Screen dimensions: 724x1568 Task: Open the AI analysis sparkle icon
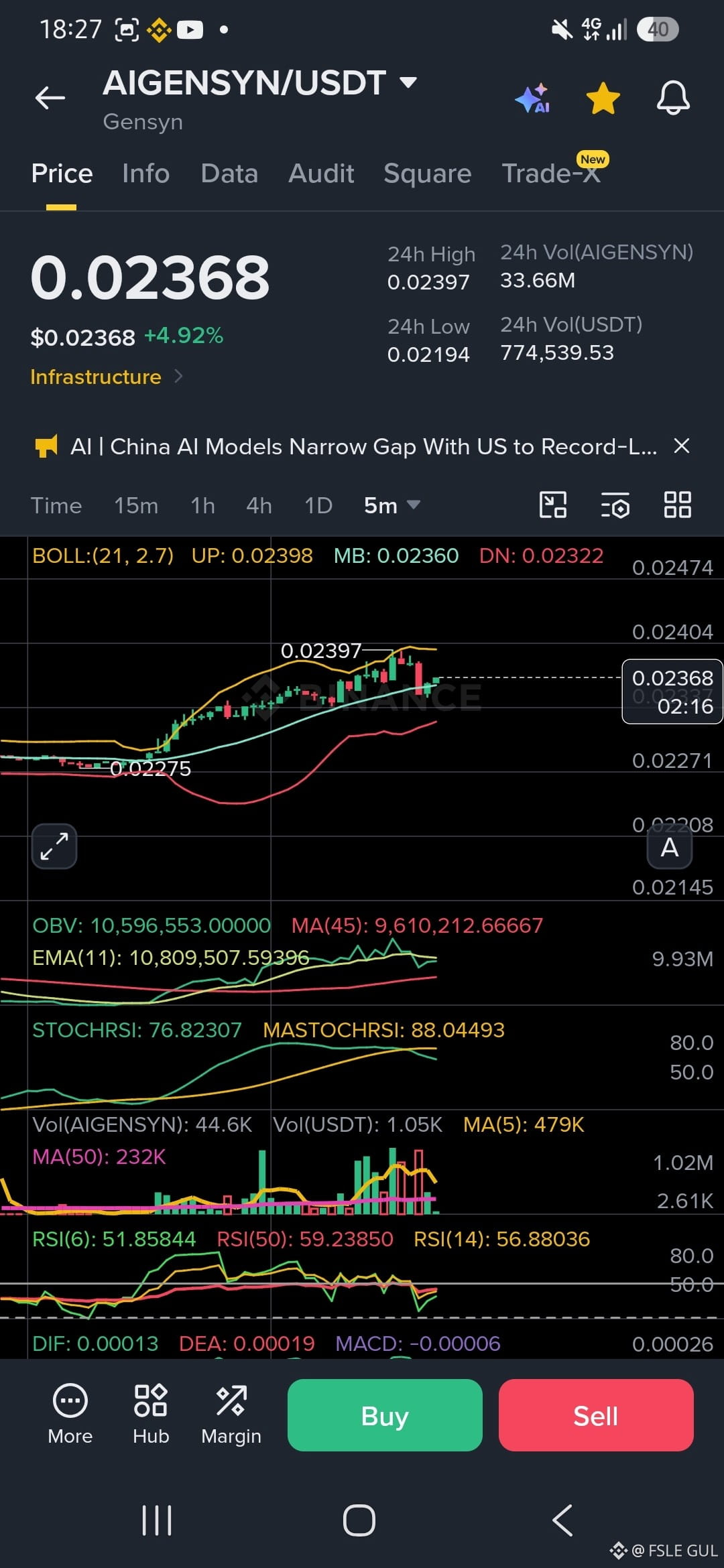pos(533,99)
